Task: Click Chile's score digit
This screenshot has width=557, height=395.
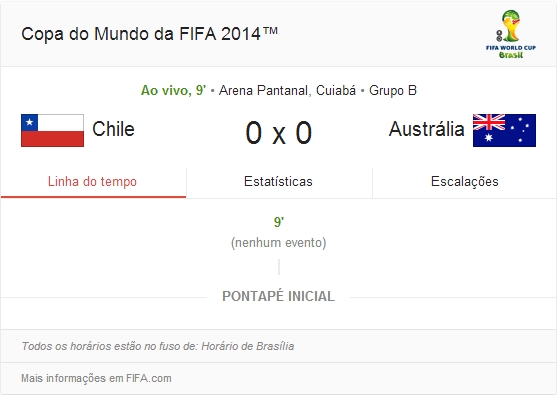Action: point(254,133)
